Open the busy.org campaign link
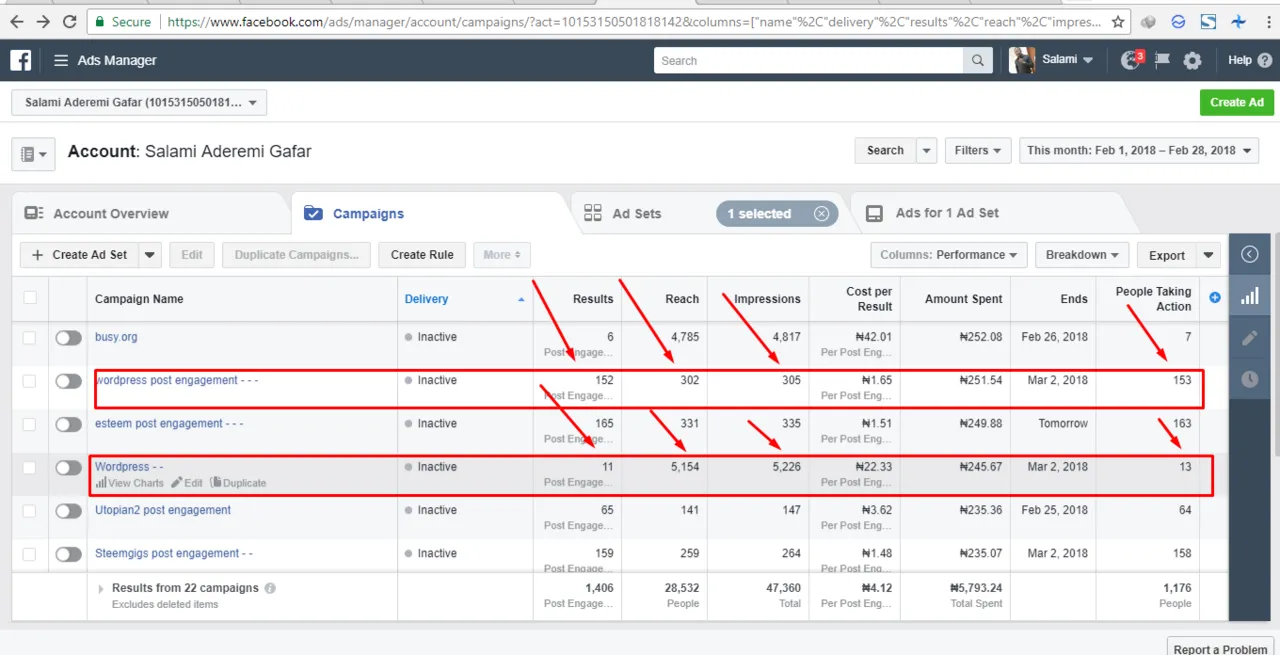The height and width of the screenshot is (655, 1280). coord(116,337)
